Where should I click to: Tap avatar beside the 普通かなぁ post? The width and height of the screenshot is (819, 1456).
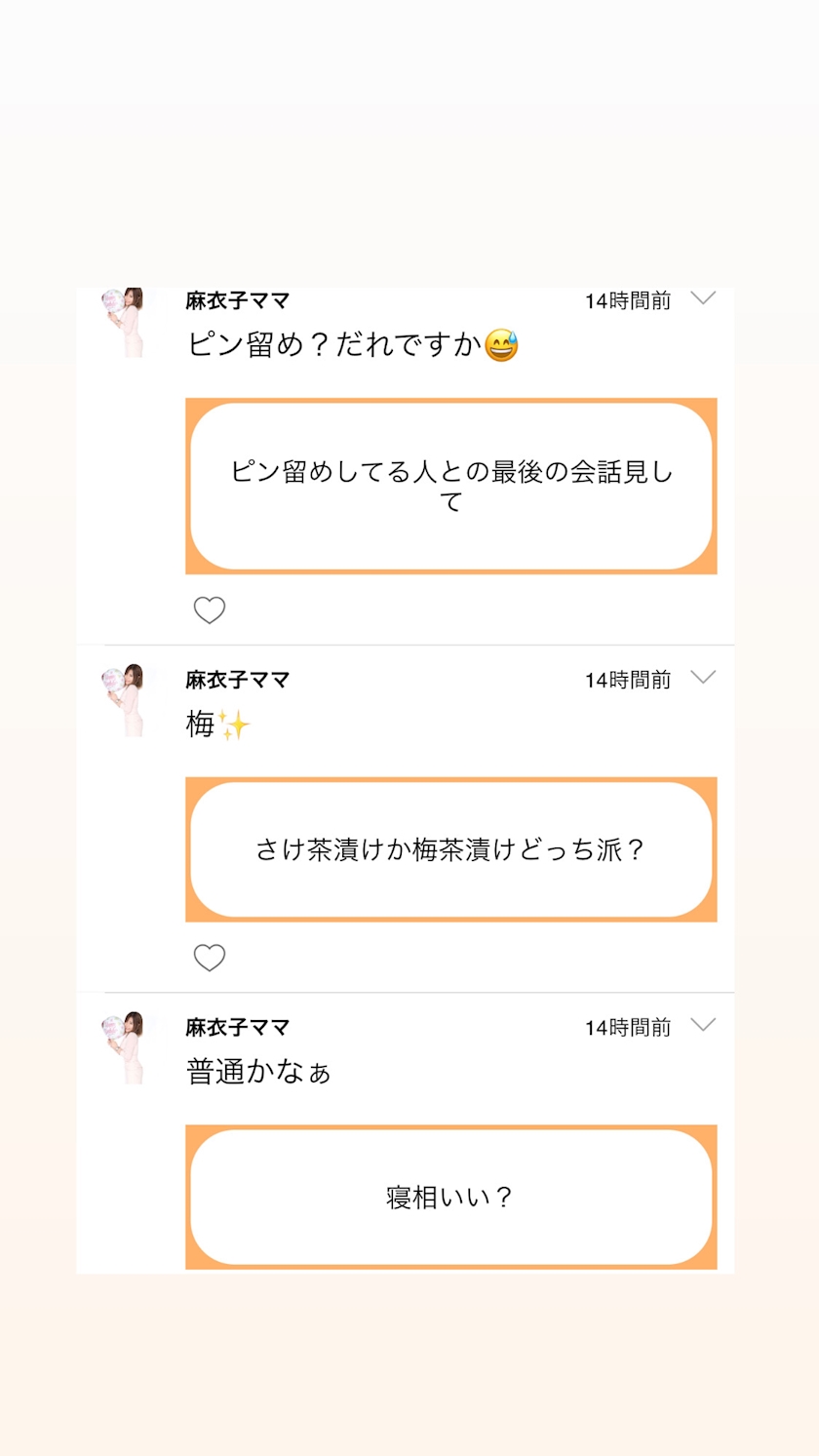tap(124, 1047)
